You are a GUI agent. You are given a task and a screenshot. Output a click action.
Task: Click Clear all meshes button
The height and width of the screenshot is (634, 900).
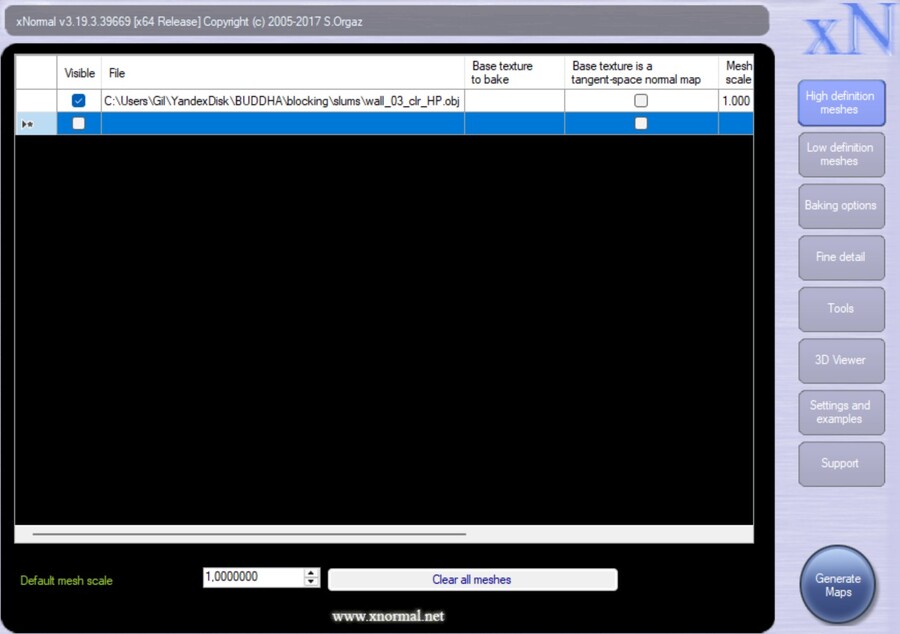point(472,579)
